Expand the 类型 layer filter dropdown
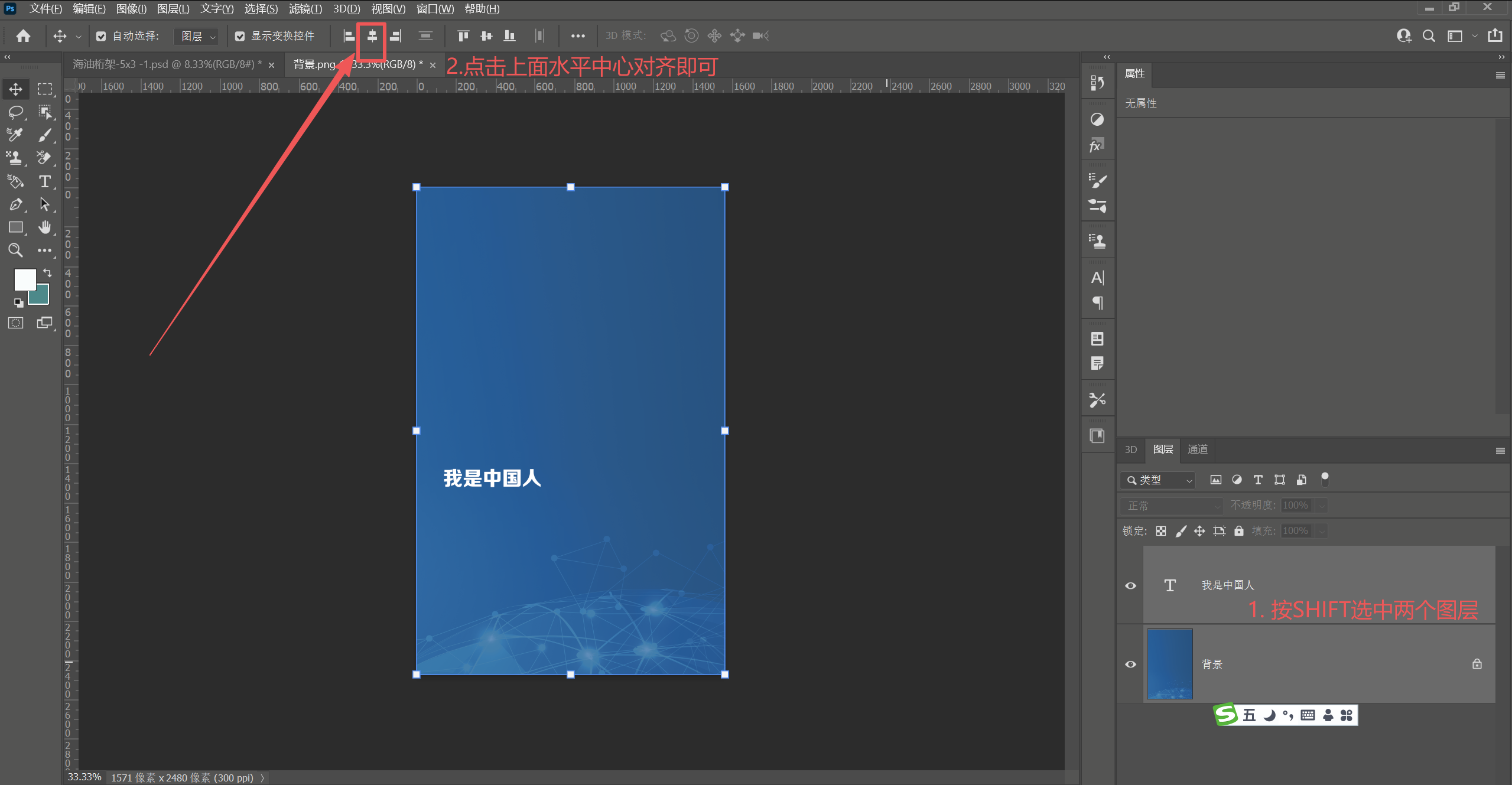The height and width of the screenshot is (785, 1512). 1158,480
